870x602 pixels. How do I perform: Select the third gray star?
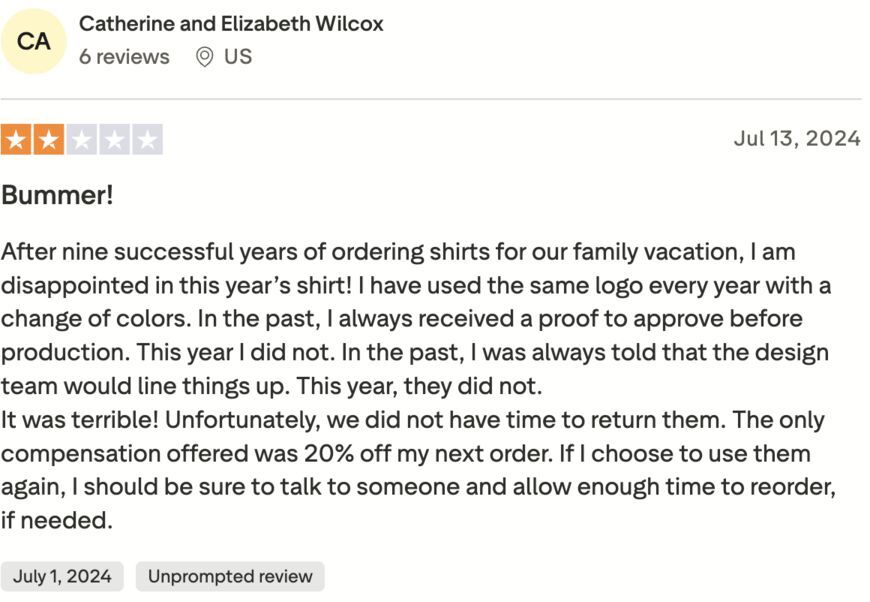point(81,140)
